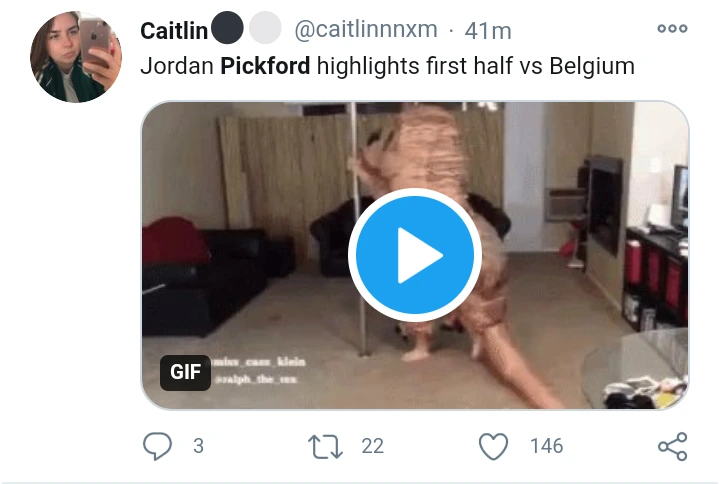Retweet using the arrows icon
720x484 pixels.
[325, 446]
